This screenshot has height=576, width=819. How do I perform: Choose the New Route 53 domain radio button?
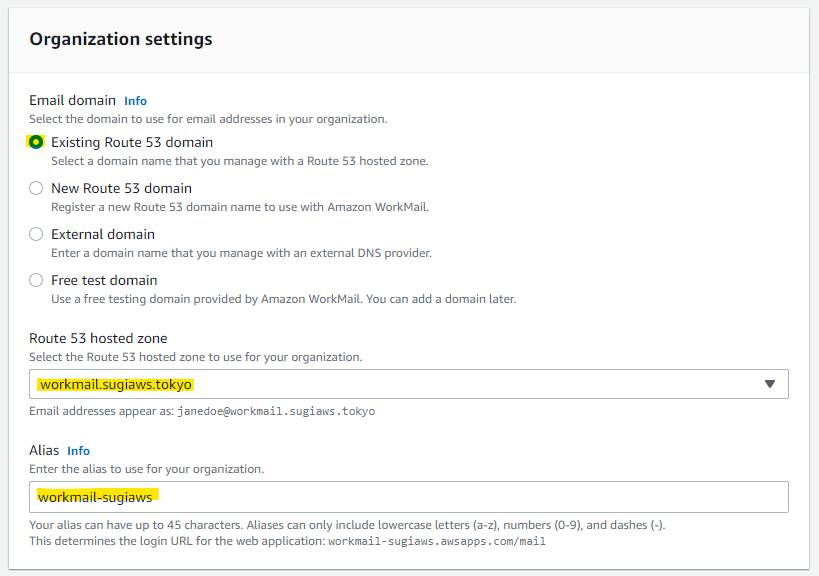click(36, 188)
